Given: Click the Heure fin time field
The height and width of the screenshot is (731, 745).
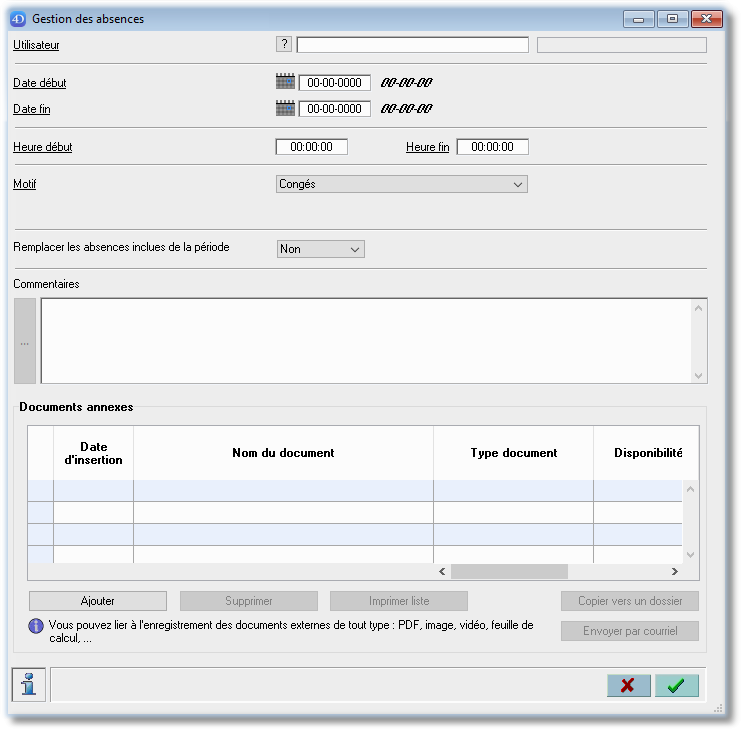Looking at the screenshot, I should click(492, 147).
